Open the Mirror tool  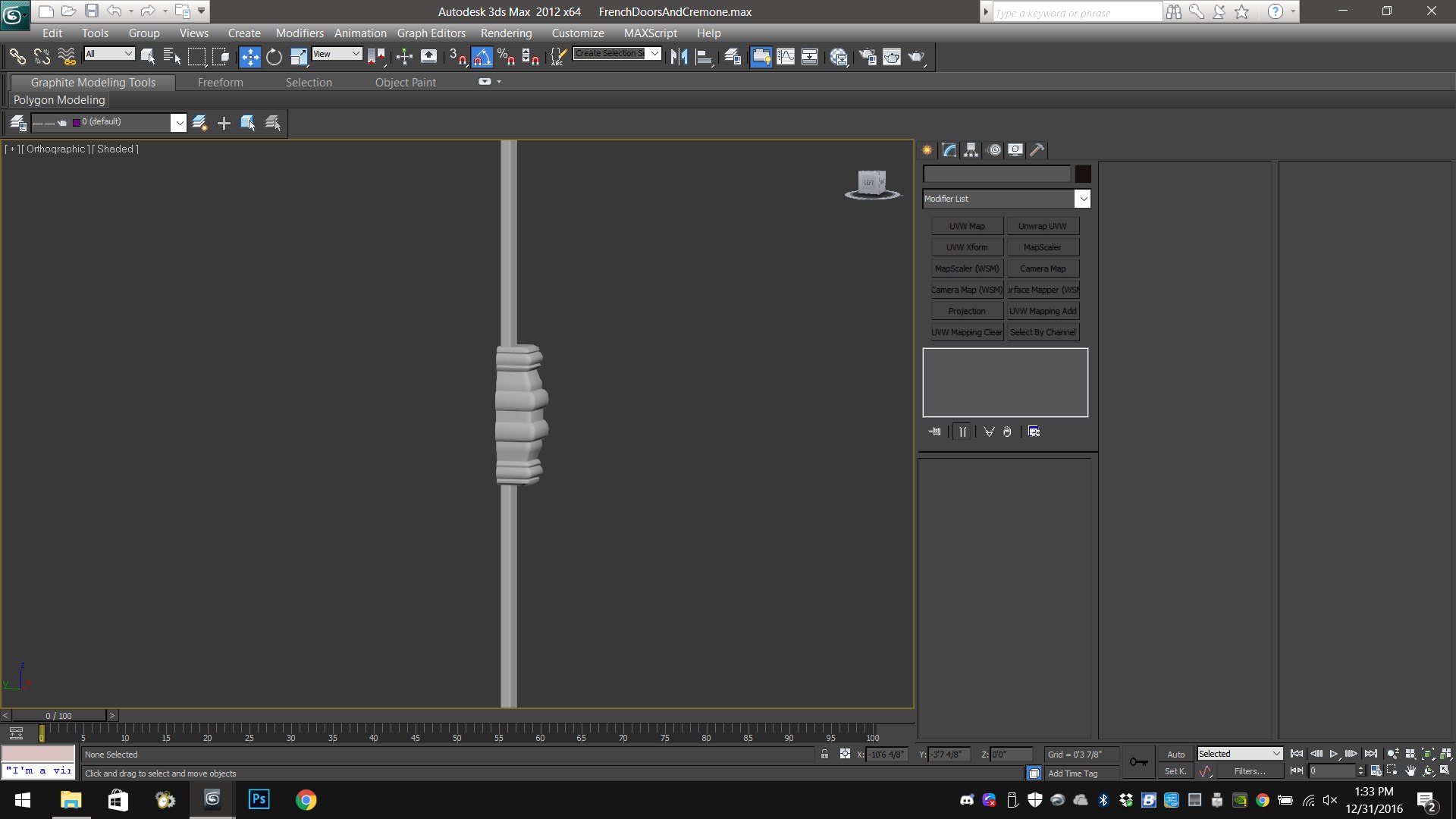coord(679,57)
